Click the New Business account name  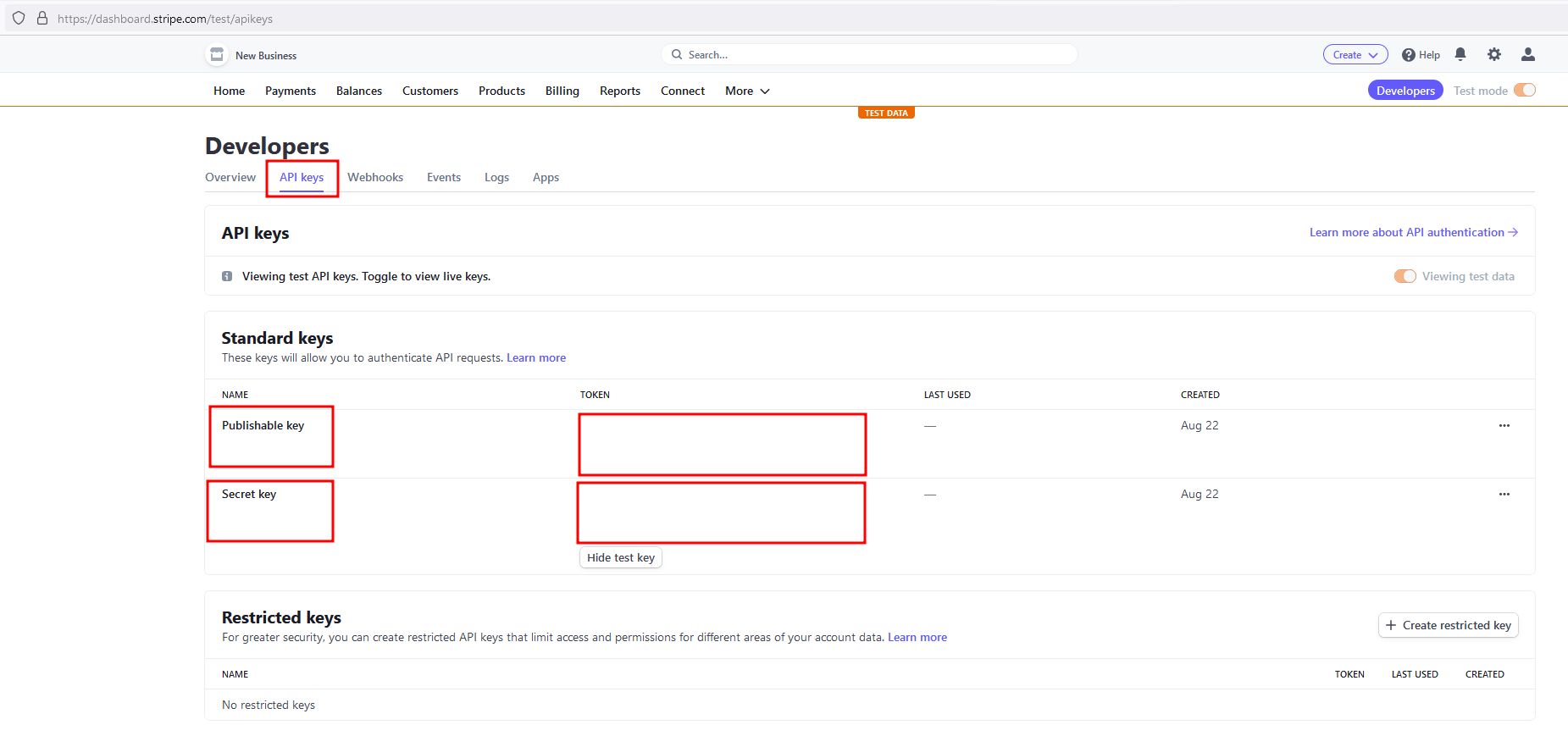click(266, 56)
